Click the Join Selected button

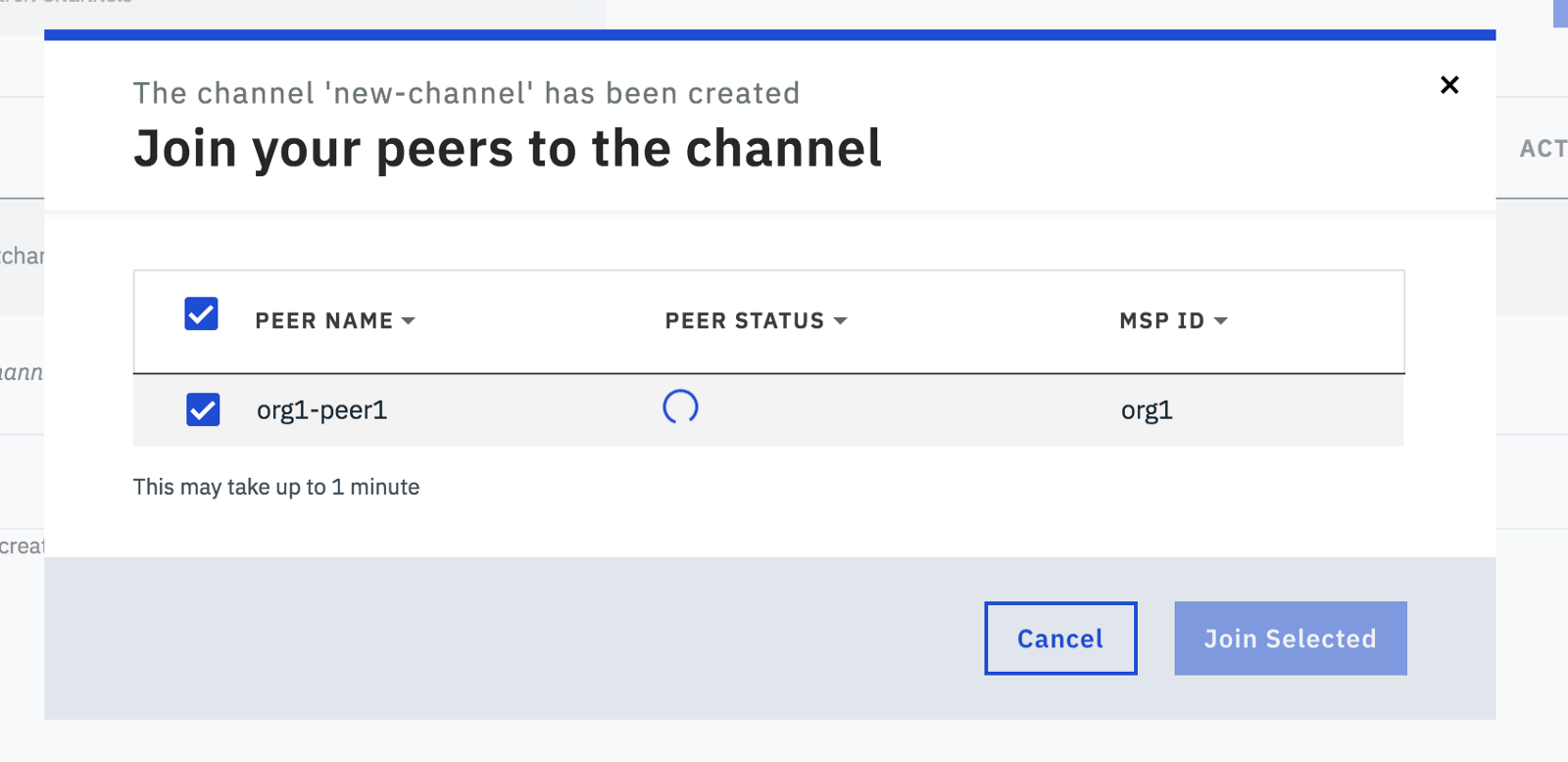click(1290, 639)
